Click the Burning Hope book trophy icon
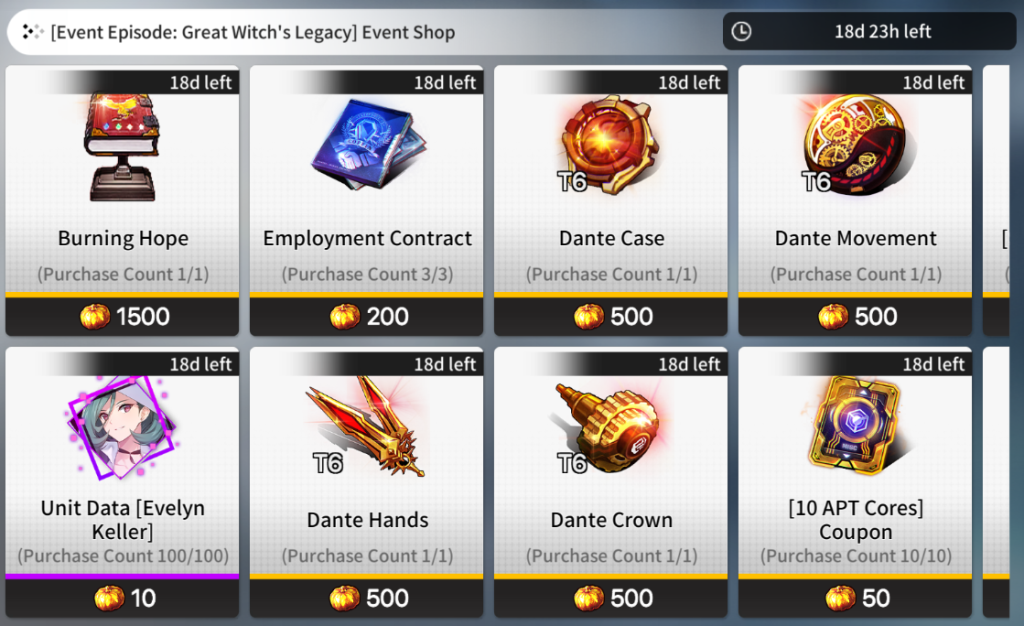This screenshot has width=1024, height=626. coord(122,146)
